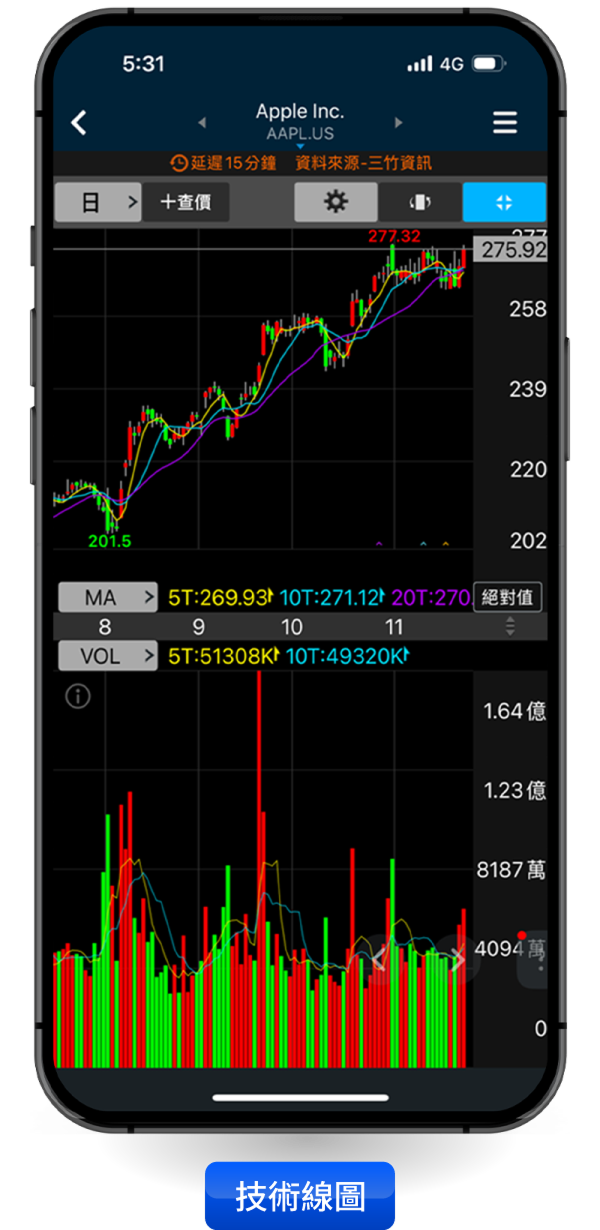Click the panel resize handle beside month axis
The height and width of the screenshot is (1230, 600).
click(x=510, y=627)
